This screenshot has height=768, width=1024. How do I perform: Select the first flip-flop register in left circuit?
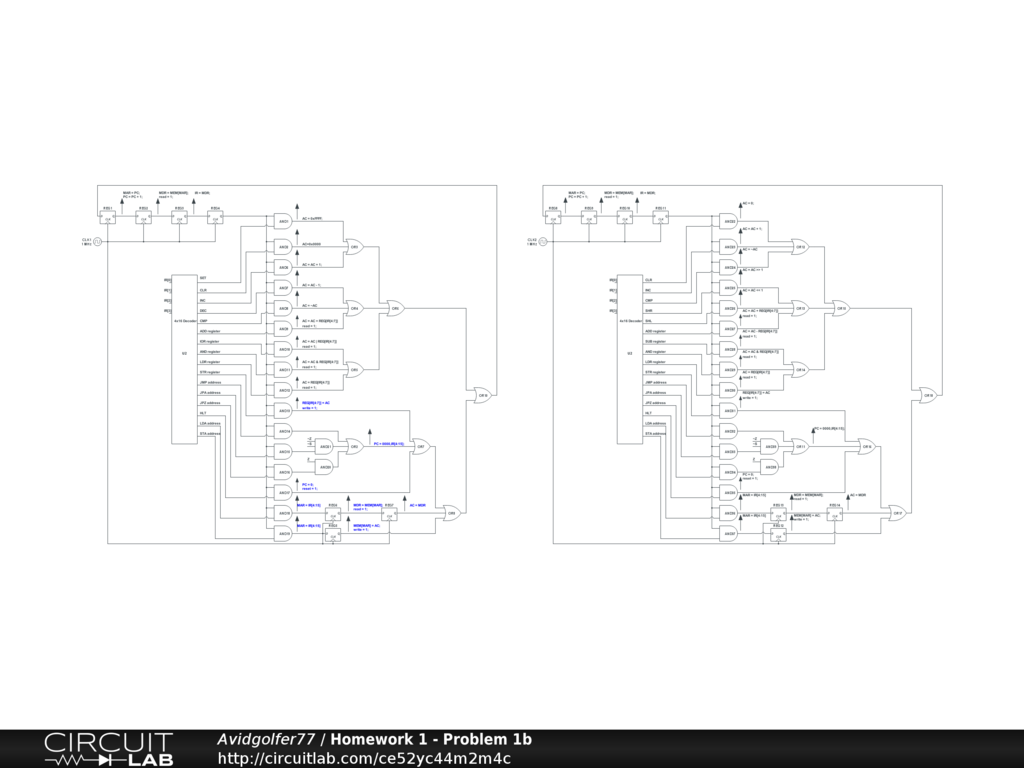[107, 218]
